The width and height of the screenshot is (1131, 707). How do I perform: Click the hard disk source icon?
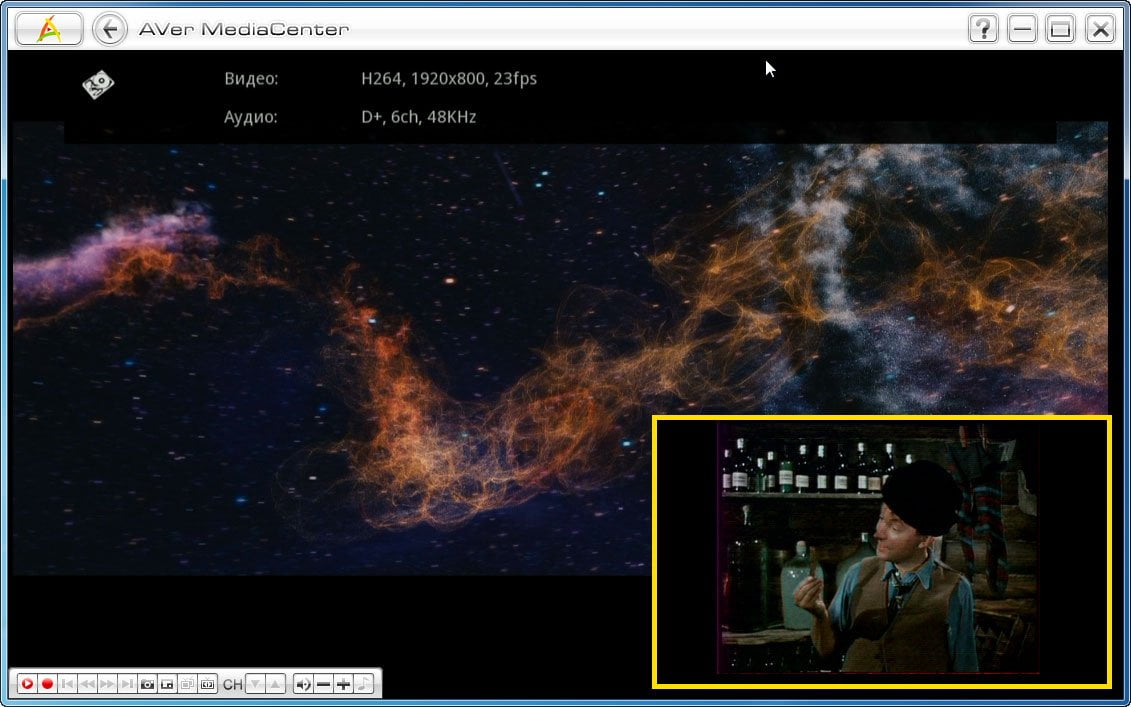98,84
